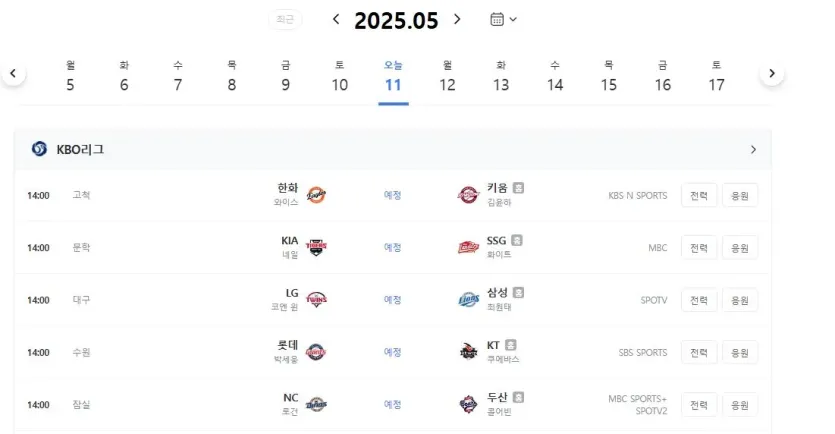
Task: Select date tab 10 Saturday
Action: (340, 77)
